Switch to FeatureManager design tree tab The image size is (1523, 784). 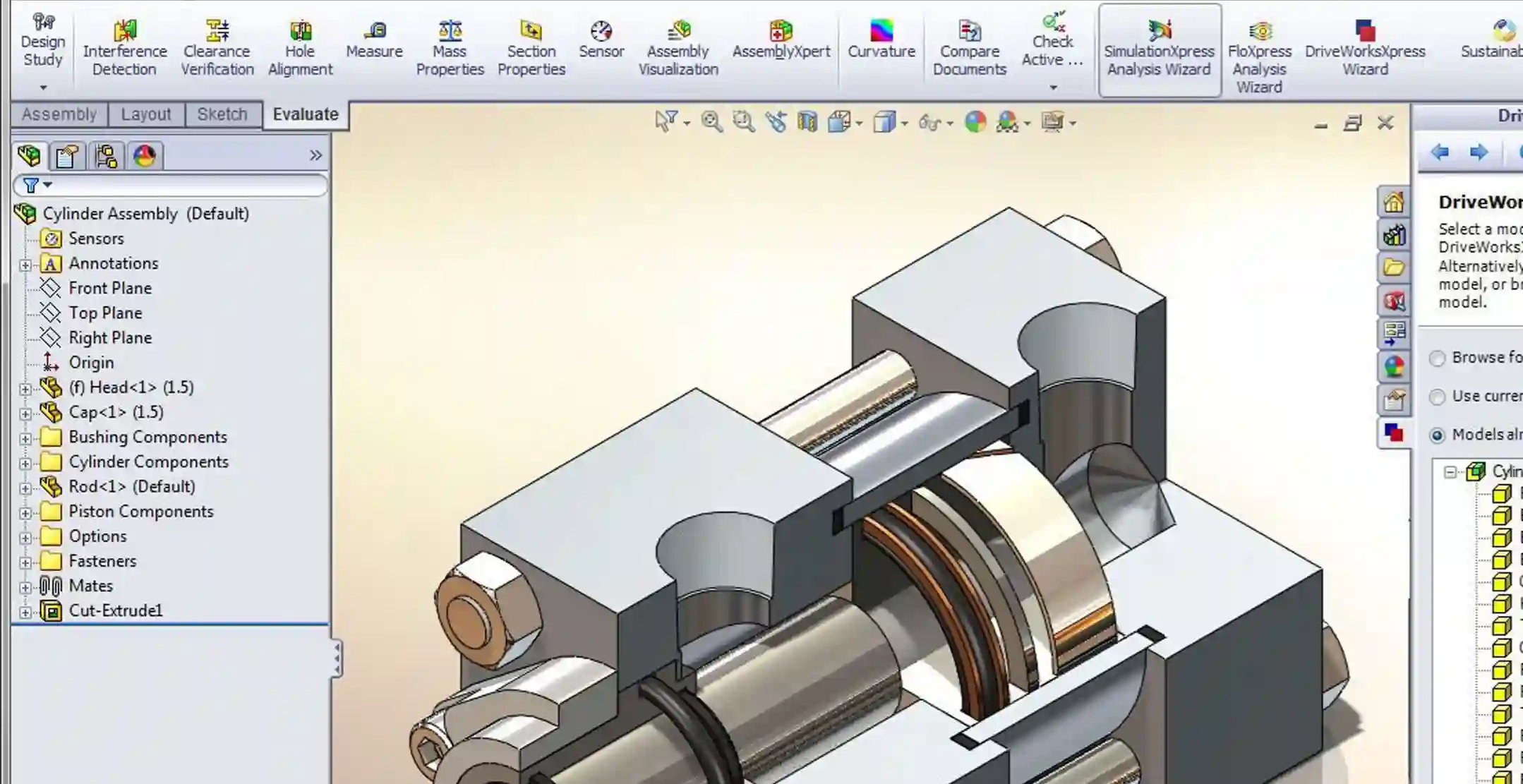(x=30, y=156)
